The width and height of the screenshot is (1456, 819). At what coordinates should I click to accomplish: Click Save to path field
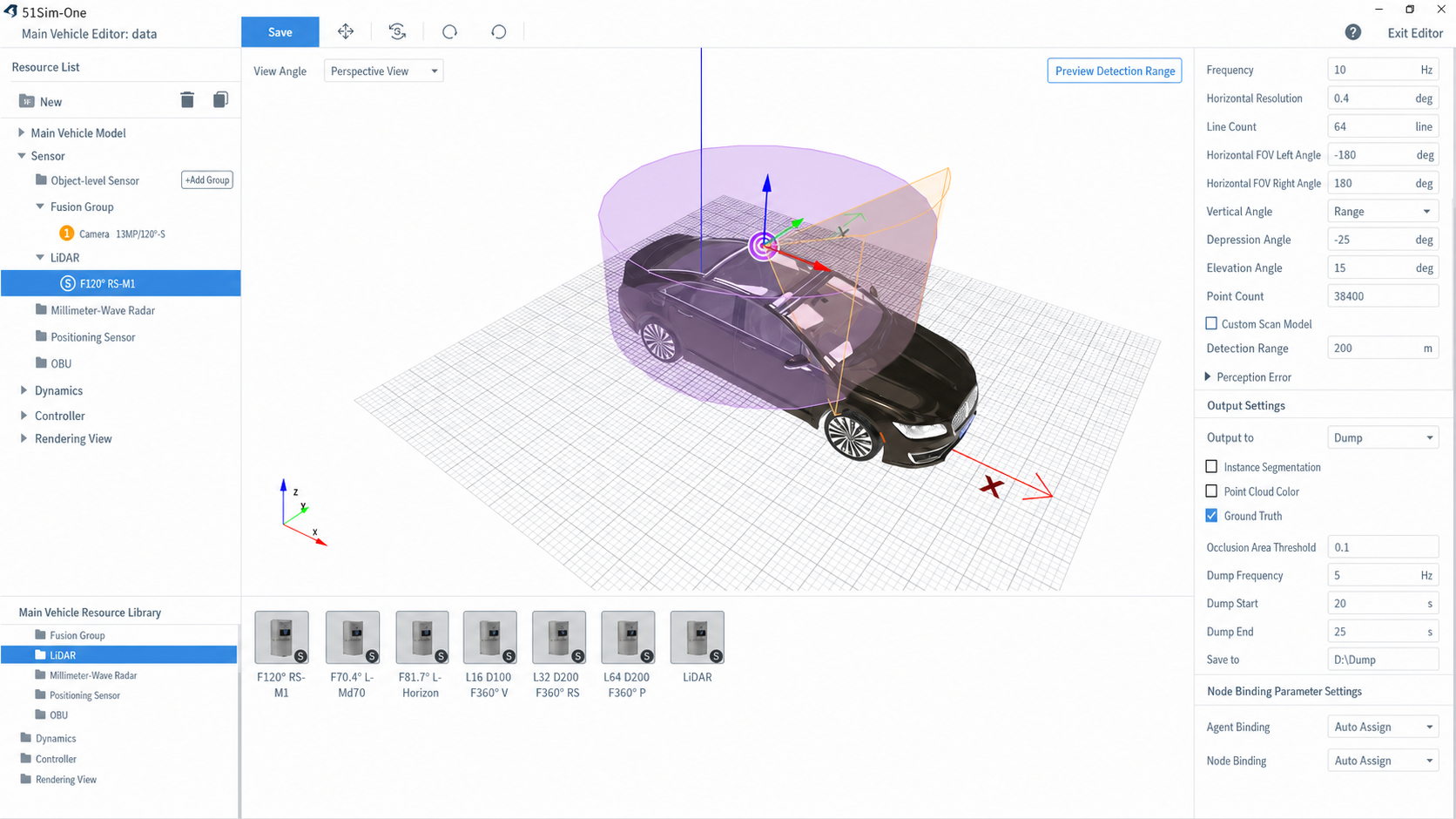point(1382,660)
